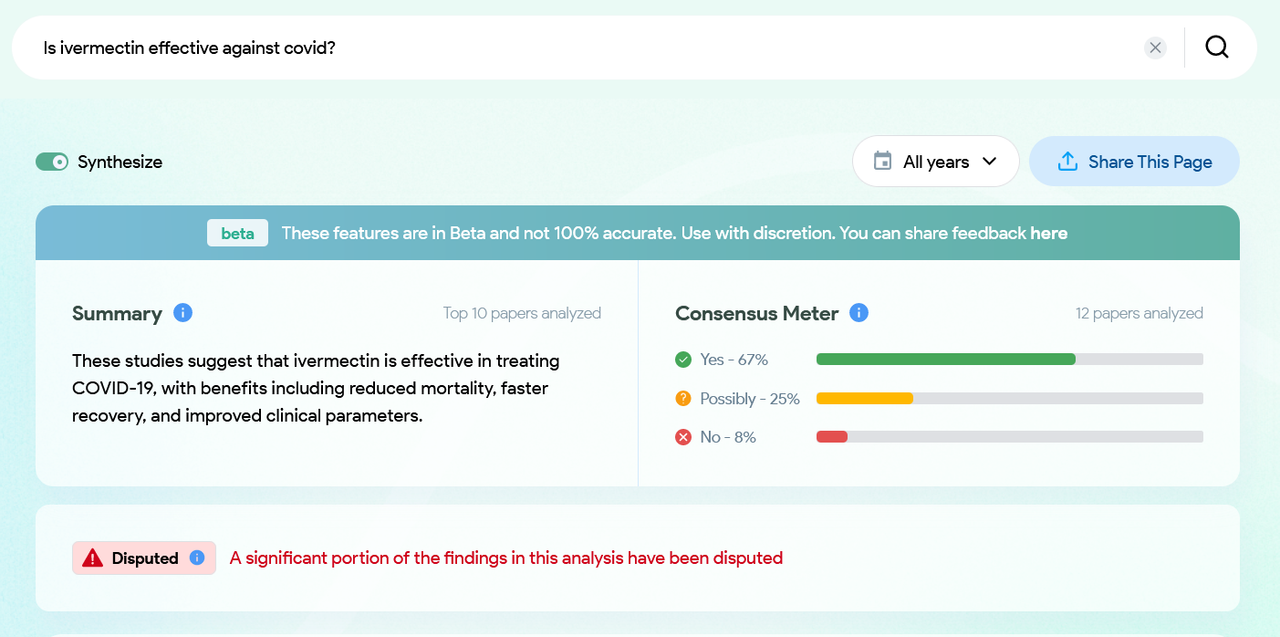Screen dimensions: 1280x637
Task: Click the green Yes consensus bar
Action: (945, 359)
